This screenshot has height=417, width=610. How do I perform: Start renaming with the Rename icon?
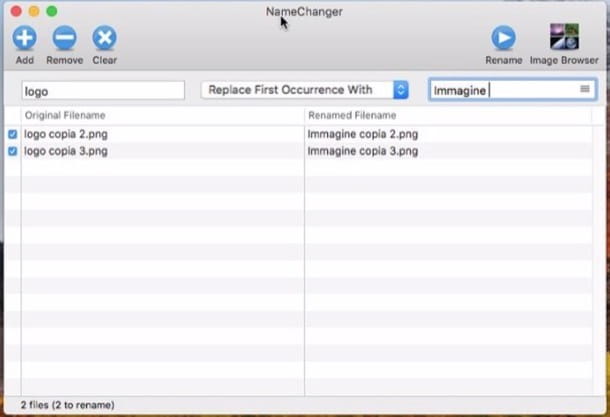point(503,39)
